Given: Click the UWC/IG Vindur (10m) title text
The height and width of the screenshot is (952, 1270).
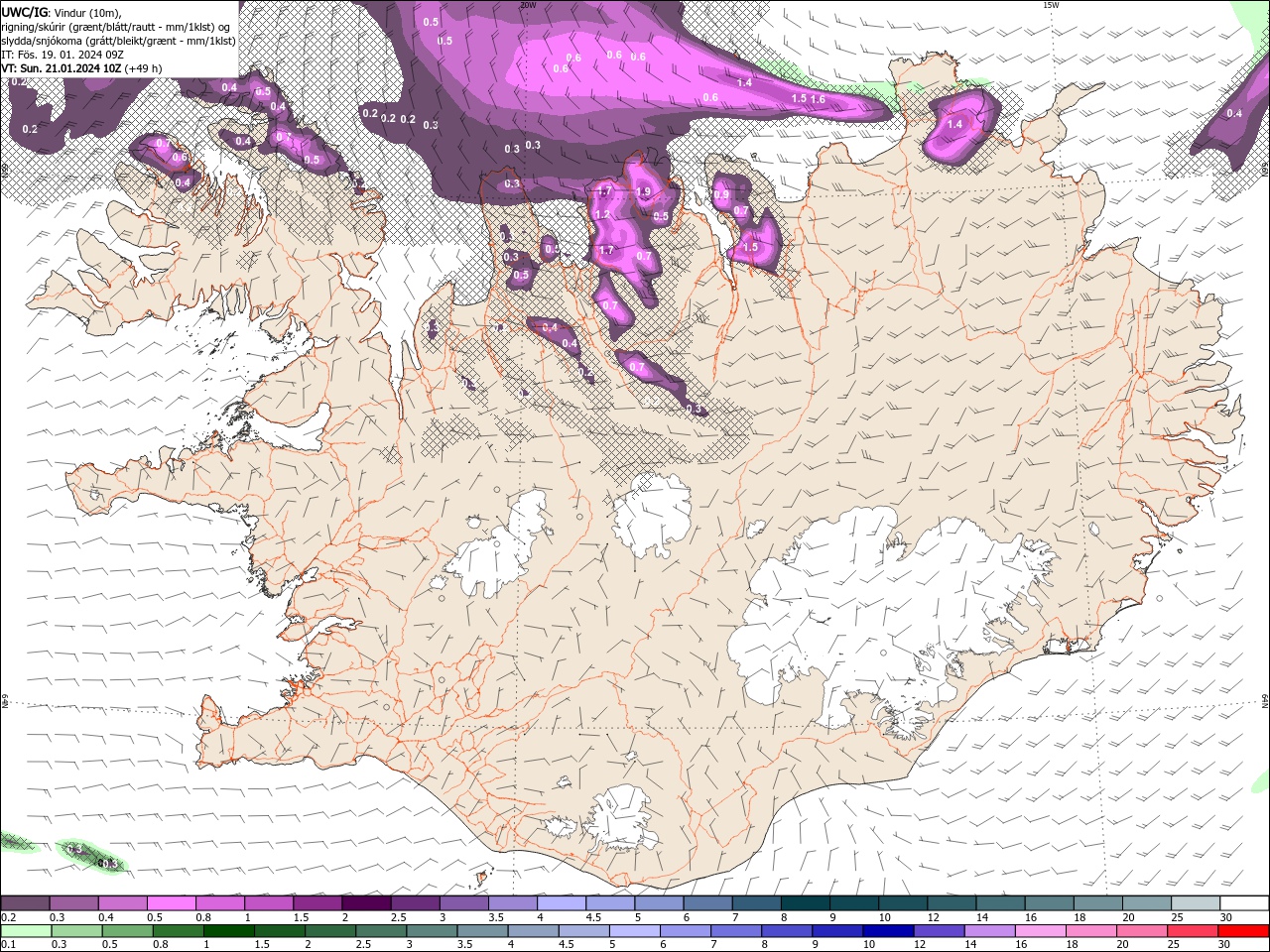Looking at the screenshot, I should tap(63, 12).
